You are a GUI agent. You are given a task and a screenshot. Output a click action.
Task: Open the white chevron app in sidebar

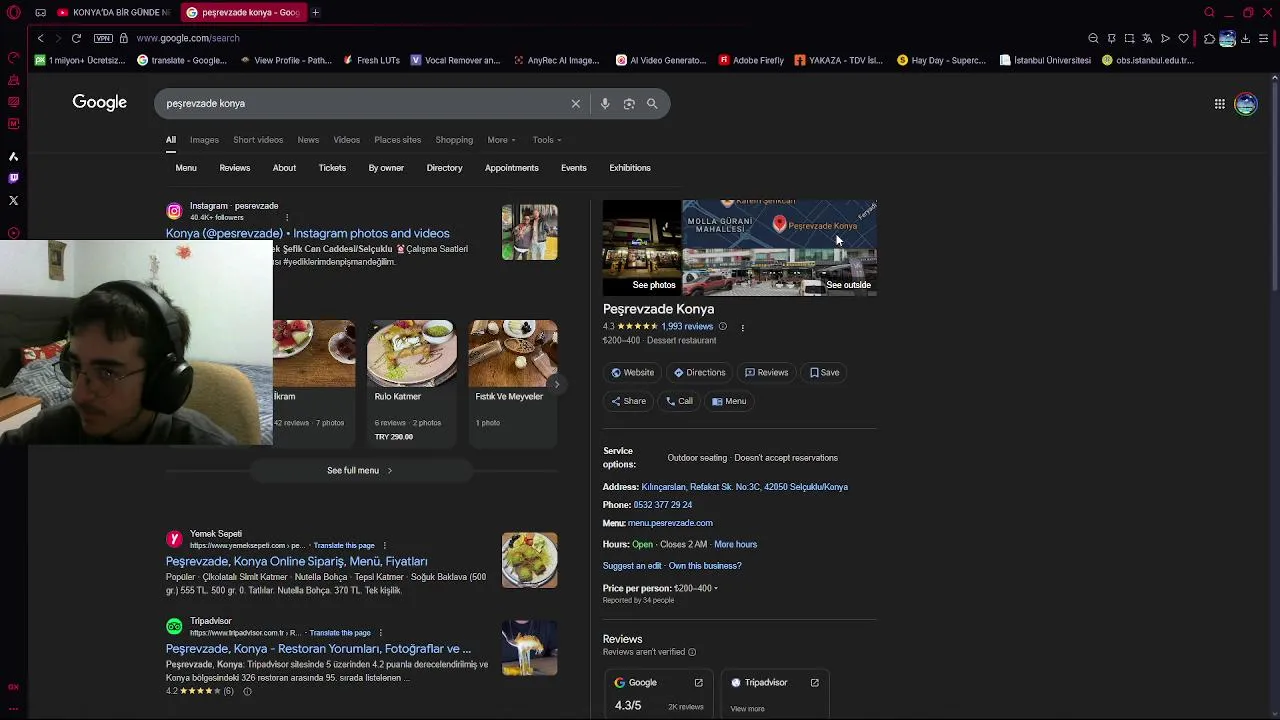[13, 156]
